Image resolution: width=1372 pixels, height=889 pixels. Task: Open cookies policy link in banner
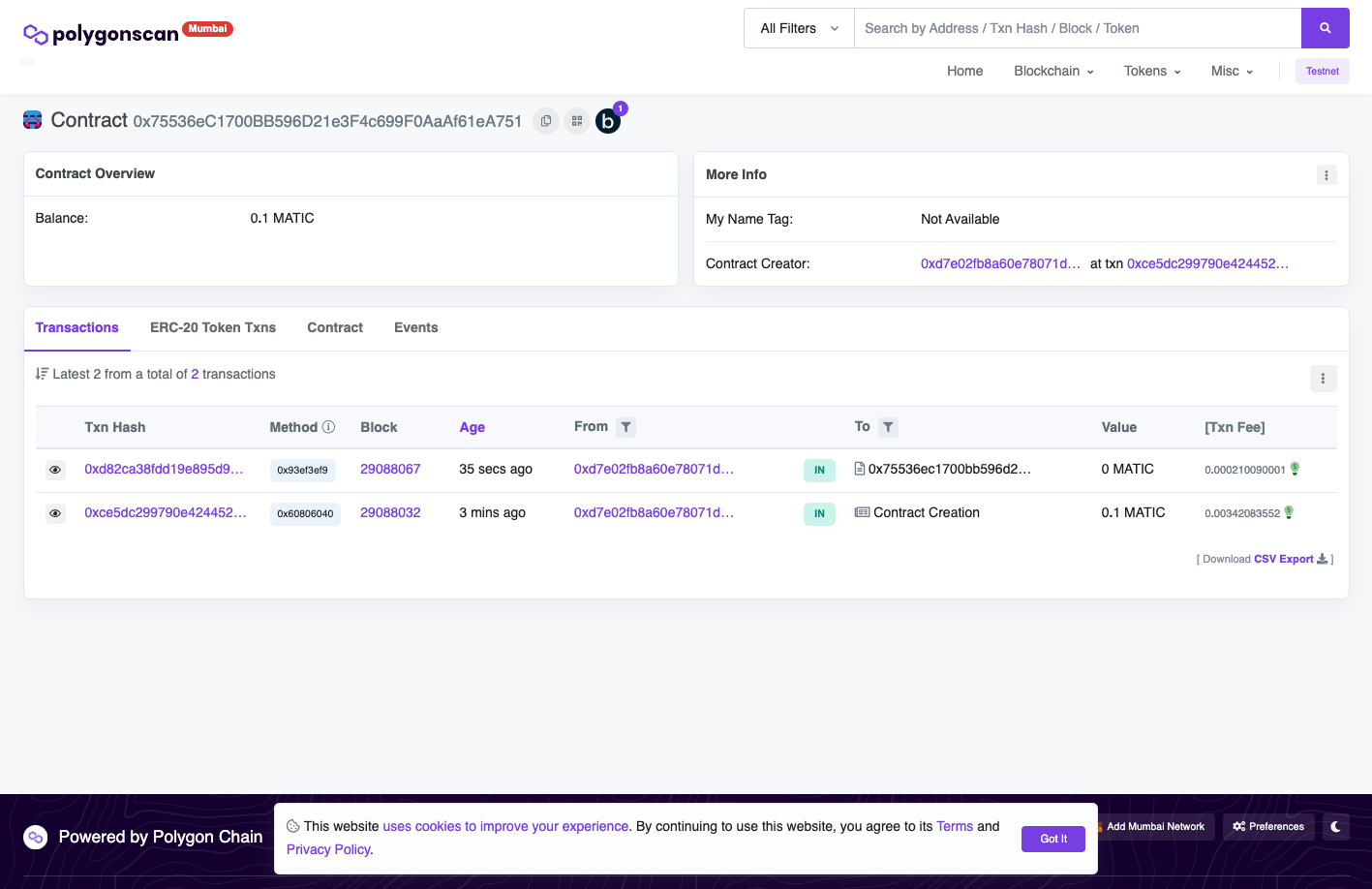pyautogui.click(x=505, y=826)
